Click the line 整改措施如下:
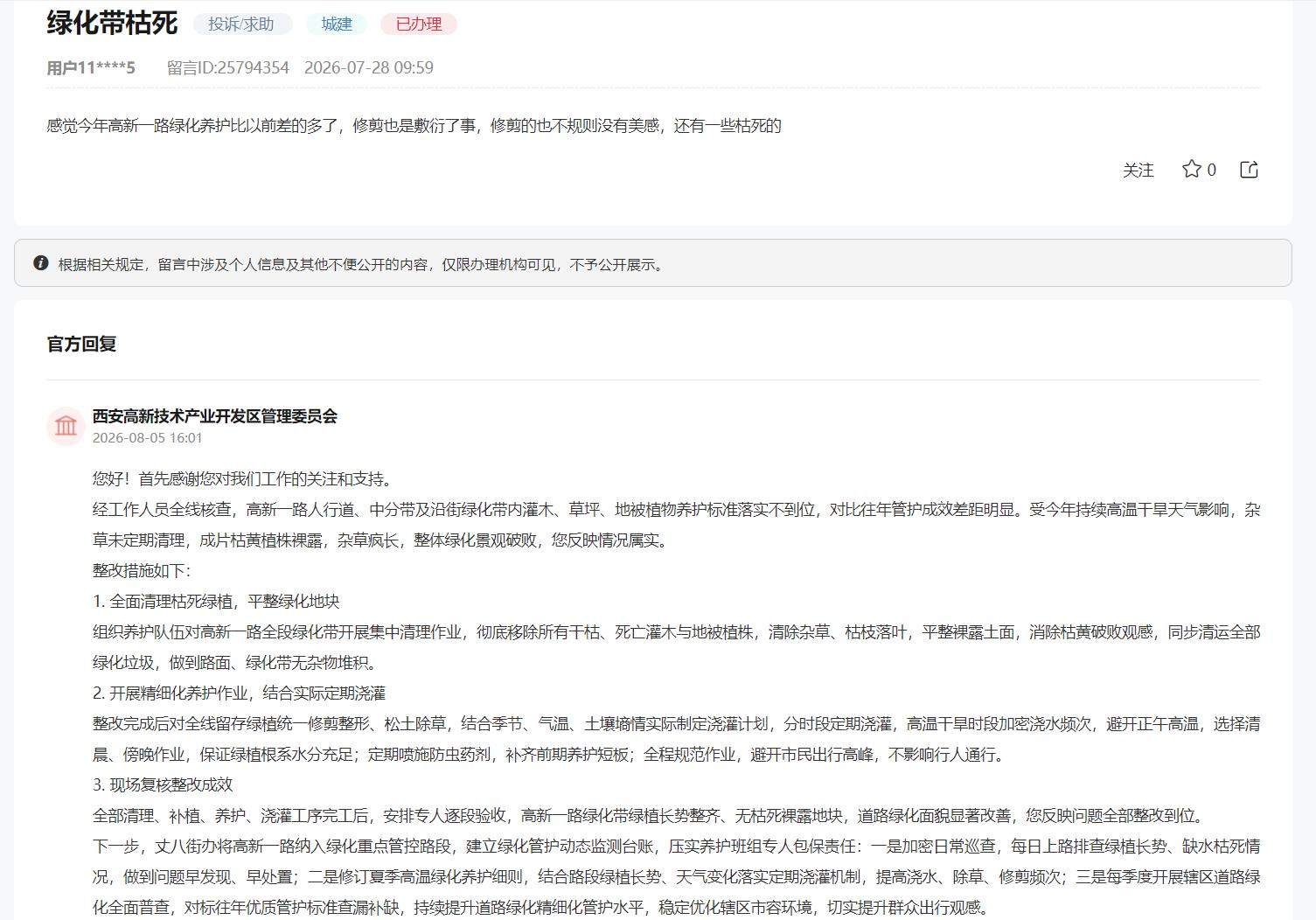The width and height of the screenshot is (1316, 920). 142,570
